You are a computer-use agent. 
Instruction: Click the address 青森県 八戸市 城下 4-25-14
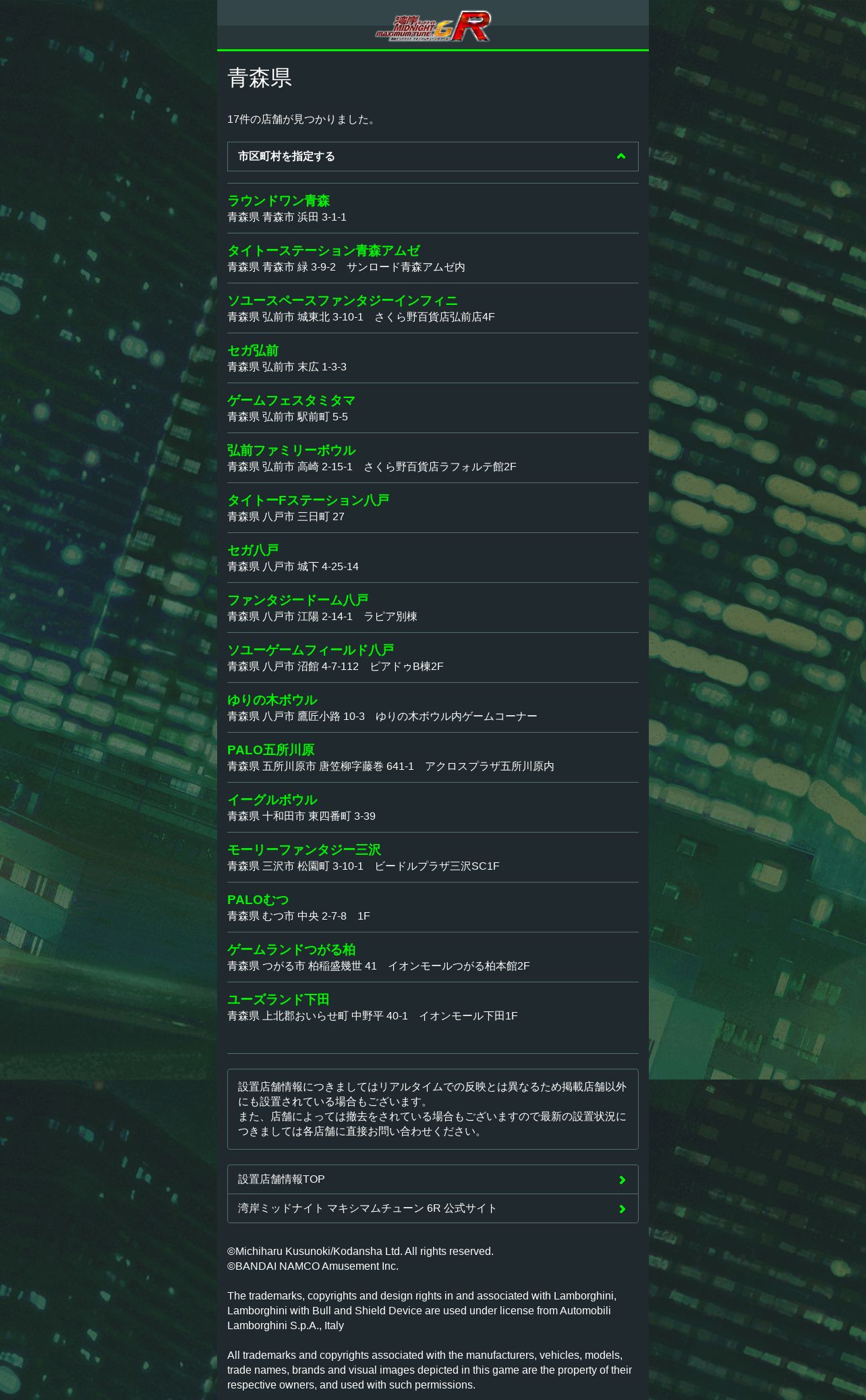tap(293, 567)
